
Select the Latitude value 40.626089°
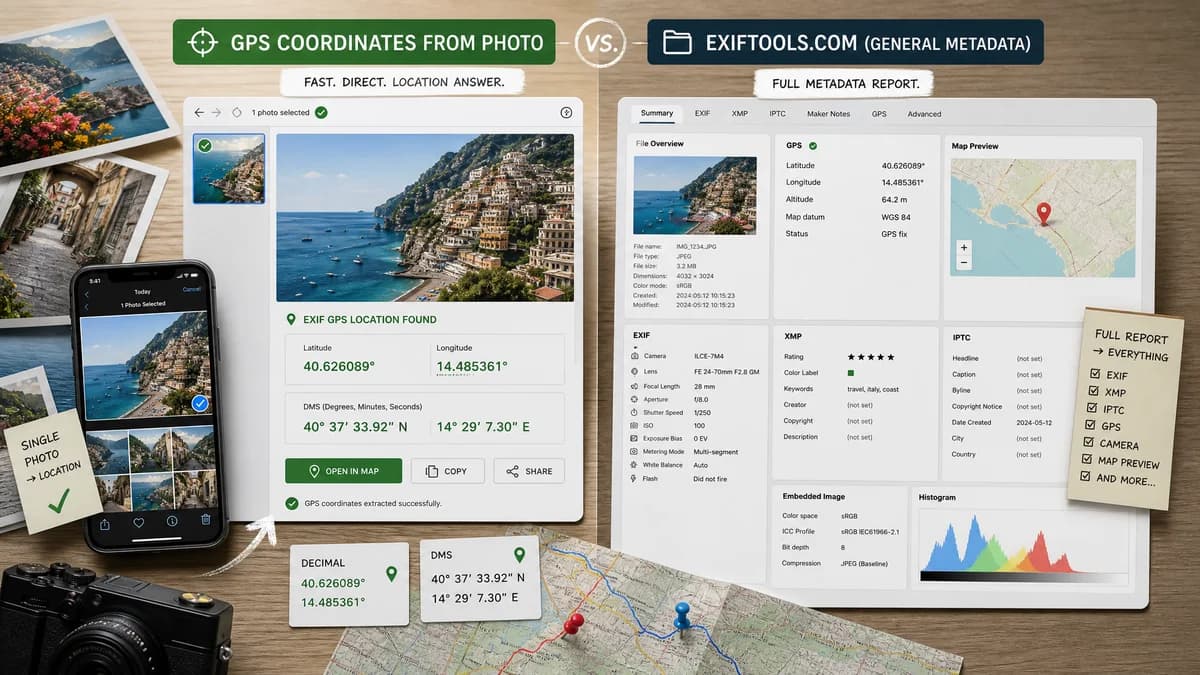339,367
